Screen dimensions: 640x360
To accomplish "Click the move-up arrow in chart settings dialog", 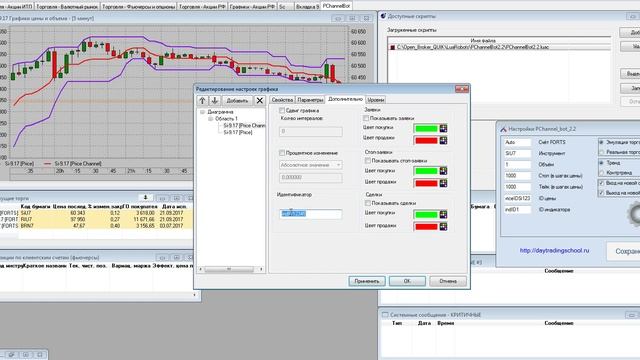I will click(x=202, y=100).
